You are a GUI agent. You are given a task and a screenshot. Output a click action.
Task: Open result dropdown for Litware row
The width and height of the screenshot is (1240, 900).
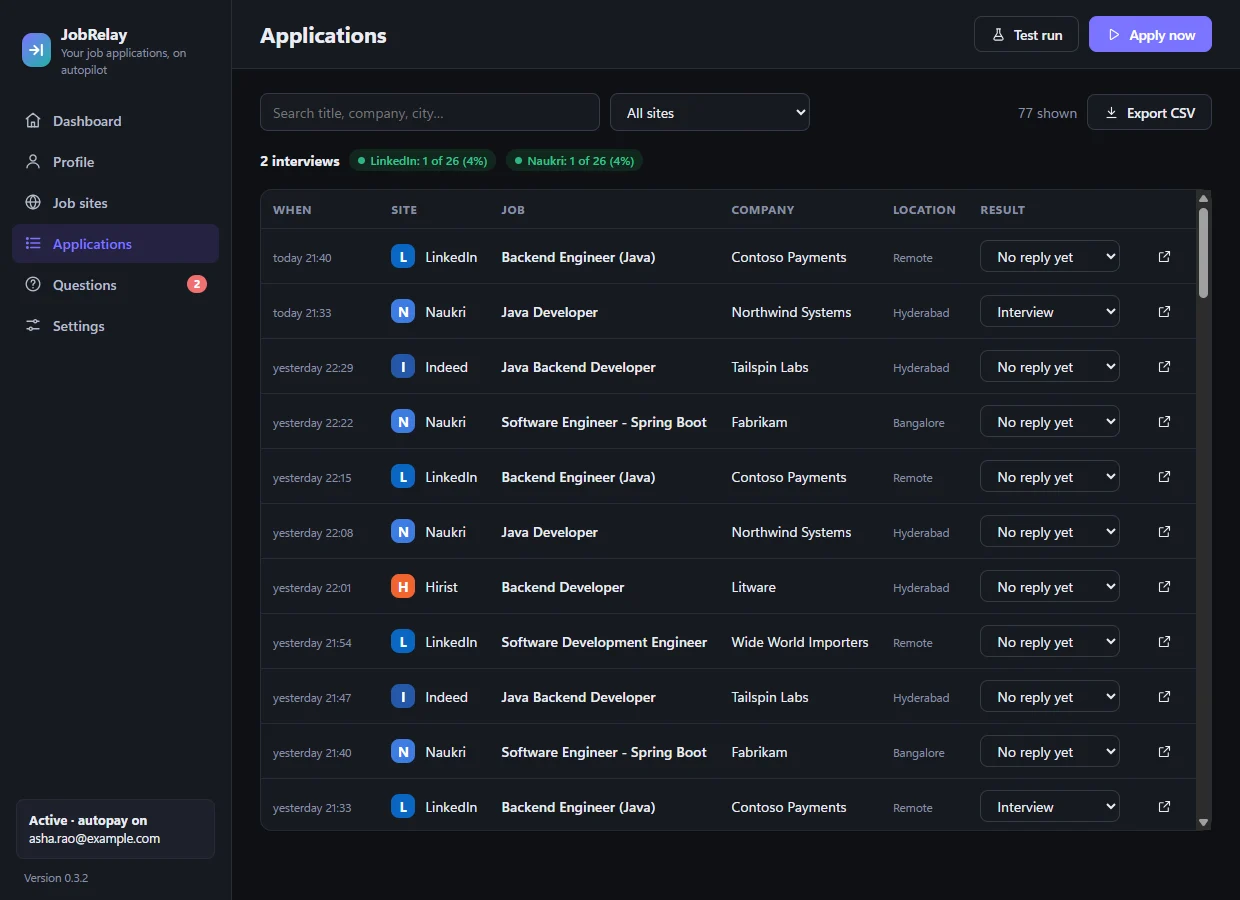[1049, 587]
